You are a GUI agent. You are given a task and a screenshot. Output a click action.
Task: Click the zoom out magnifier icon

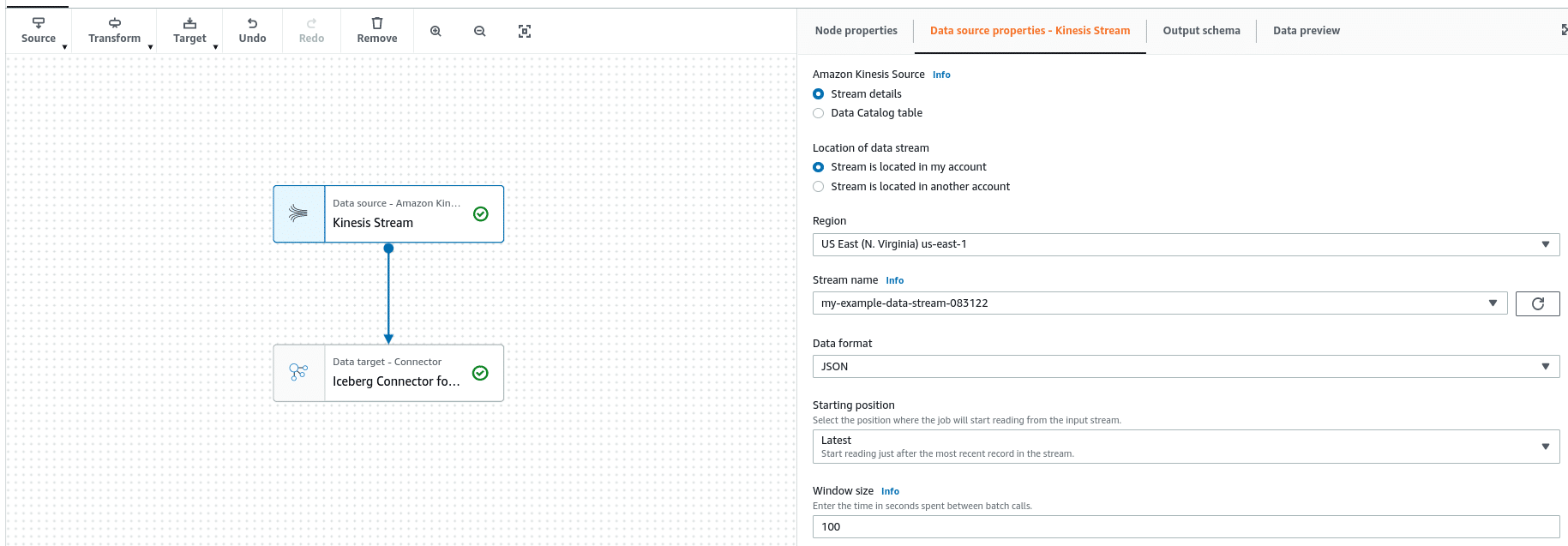pos(480,32)
